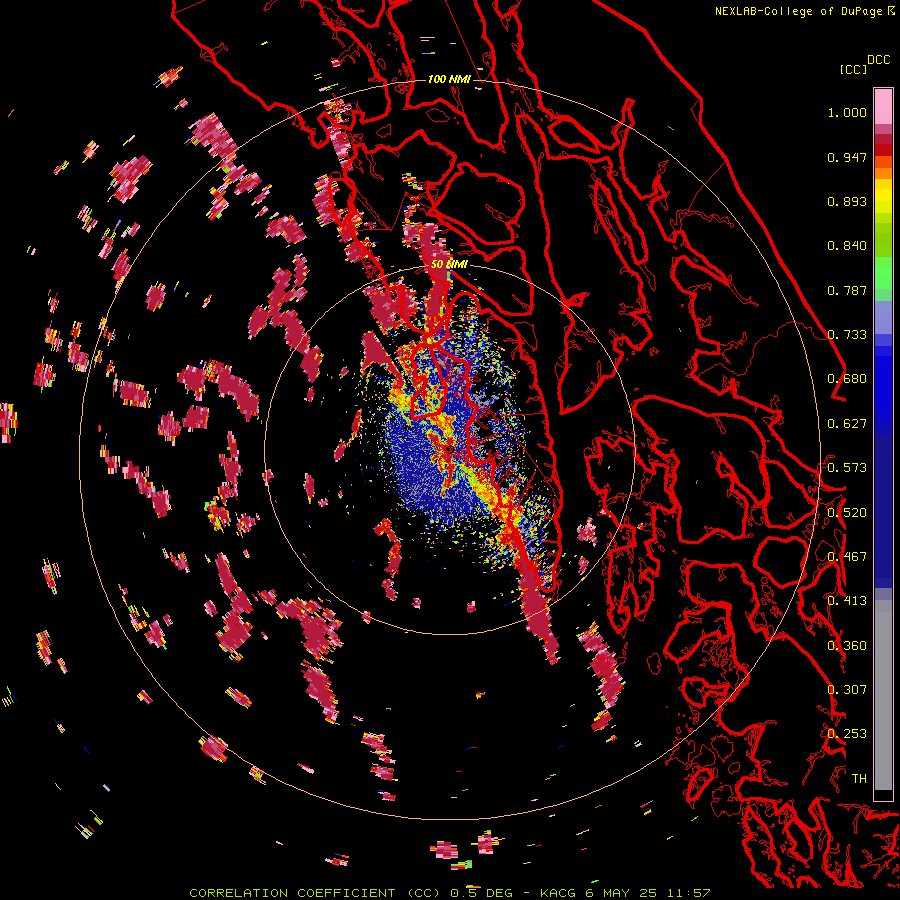Screen dimensions: 900x900
Task: Click the gray lower section of the color bar
Action: pos(883,695)
